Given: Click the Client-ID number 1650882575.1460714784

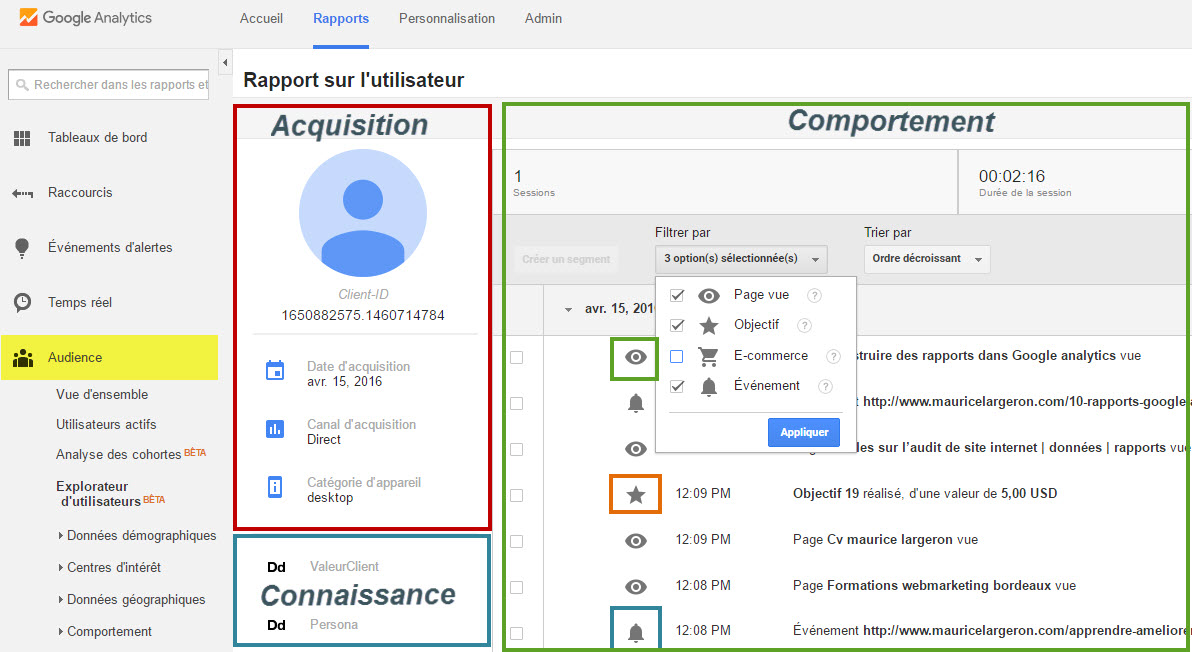Looking at the screenshot, I should (x=363, y=315).
